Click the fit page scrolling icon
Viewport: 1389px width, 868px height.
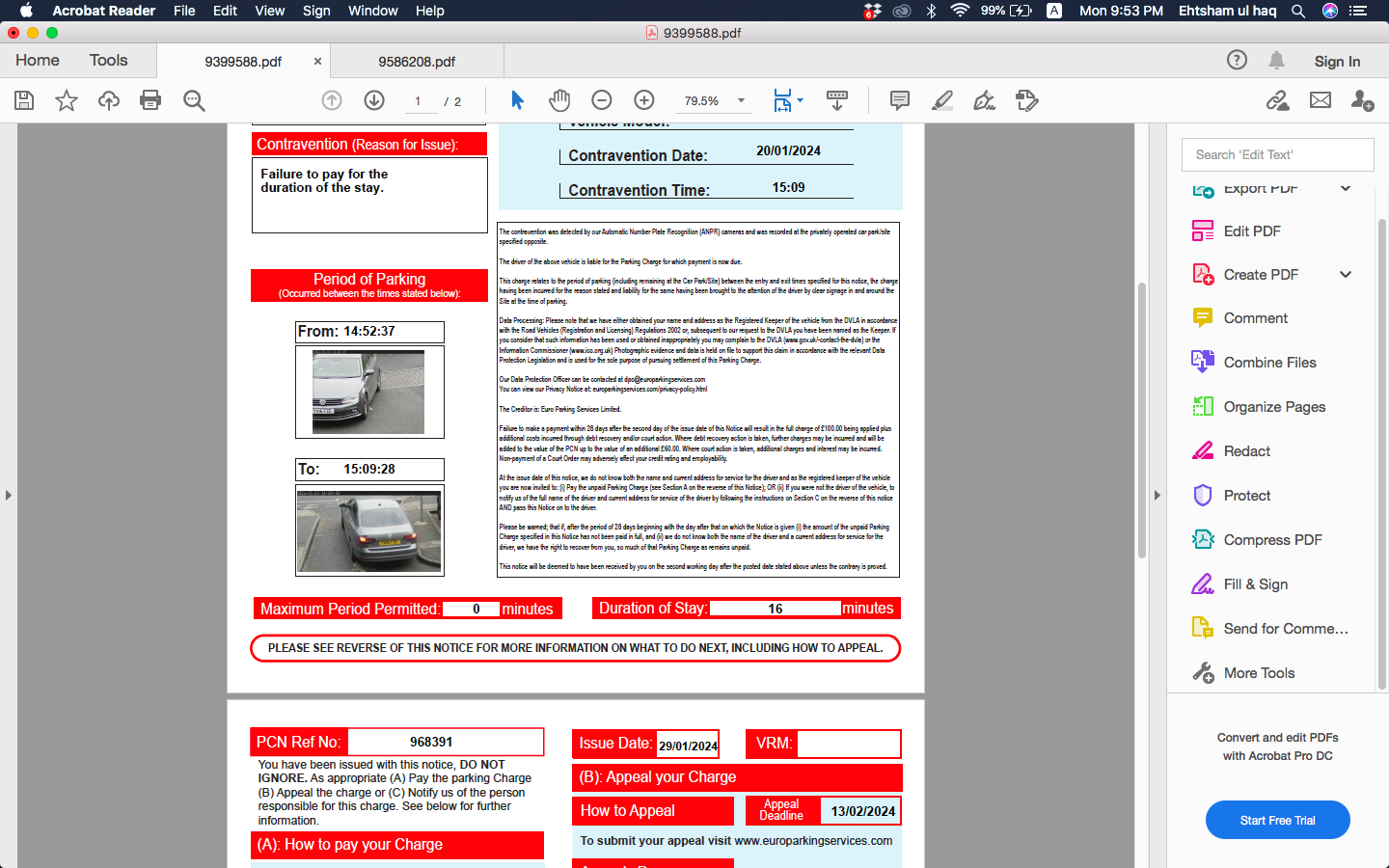pyautogui.click(x=782, y=100)
